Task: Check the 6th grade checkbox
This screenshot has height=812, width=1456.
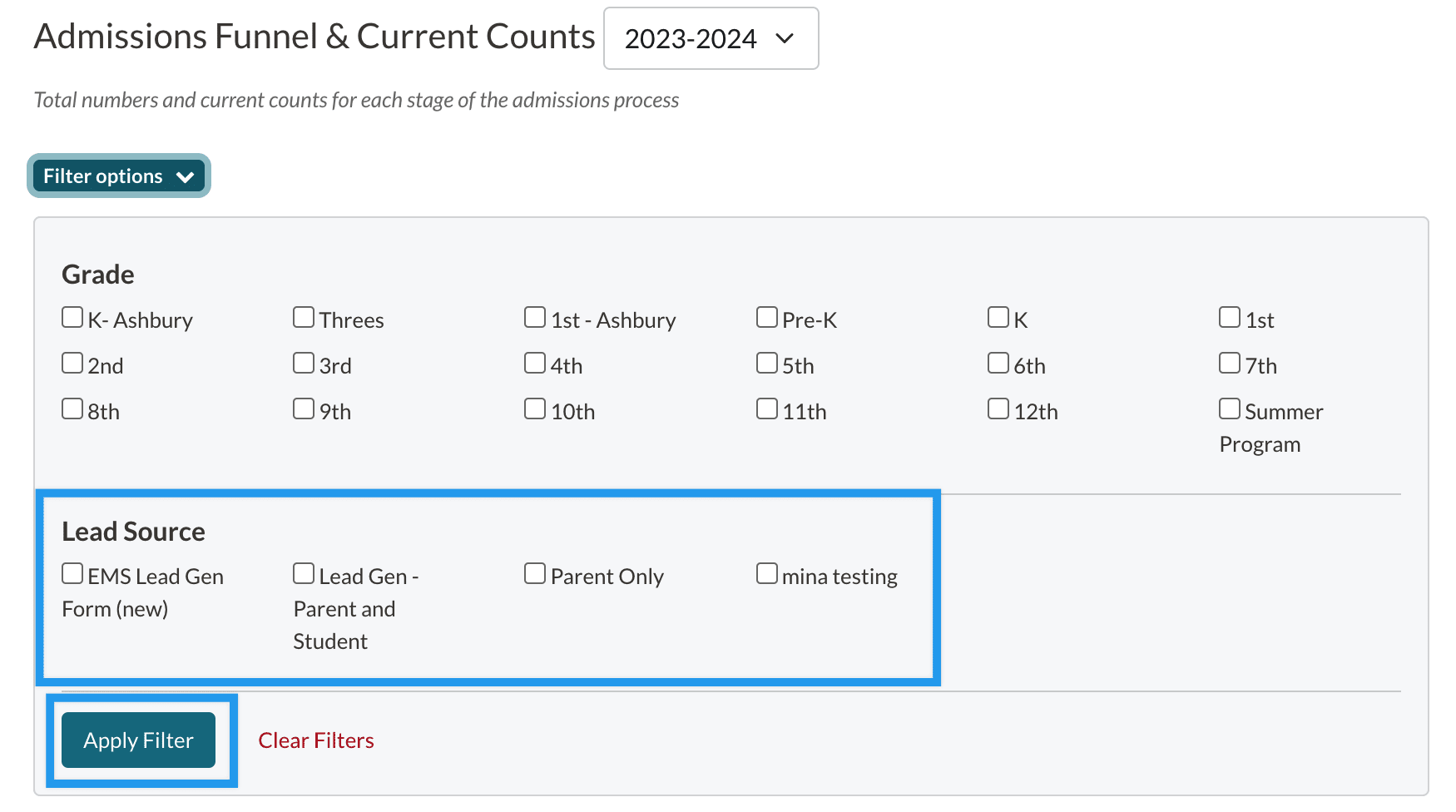Action: tap(998, 364)
